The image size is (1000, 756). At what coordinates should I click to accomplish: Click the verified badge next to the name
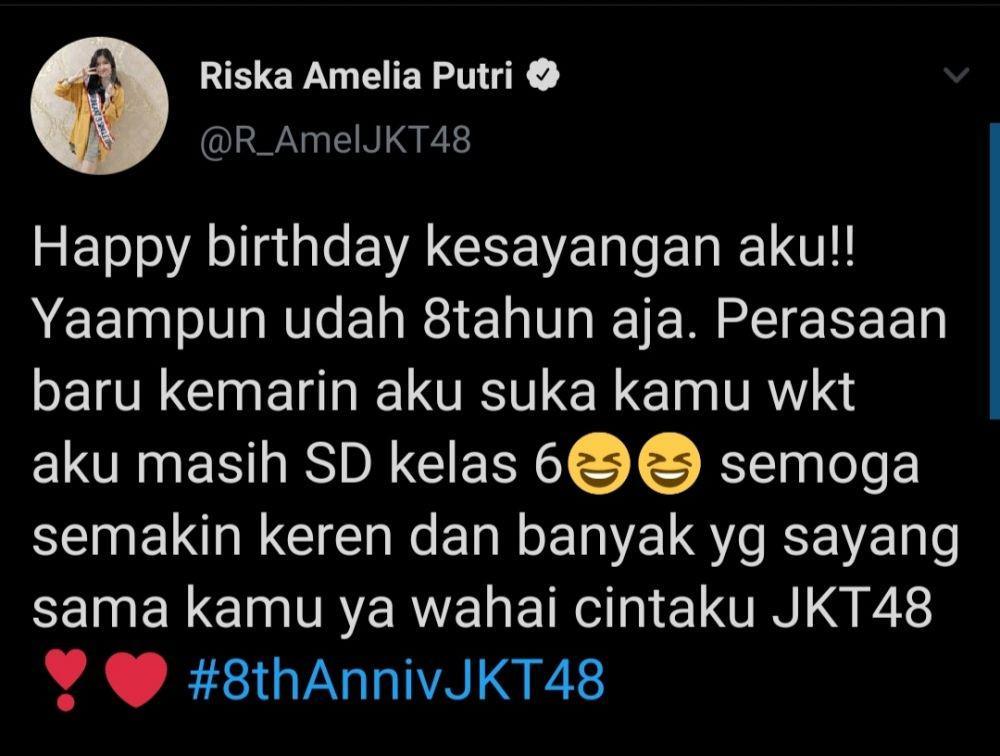543,76
